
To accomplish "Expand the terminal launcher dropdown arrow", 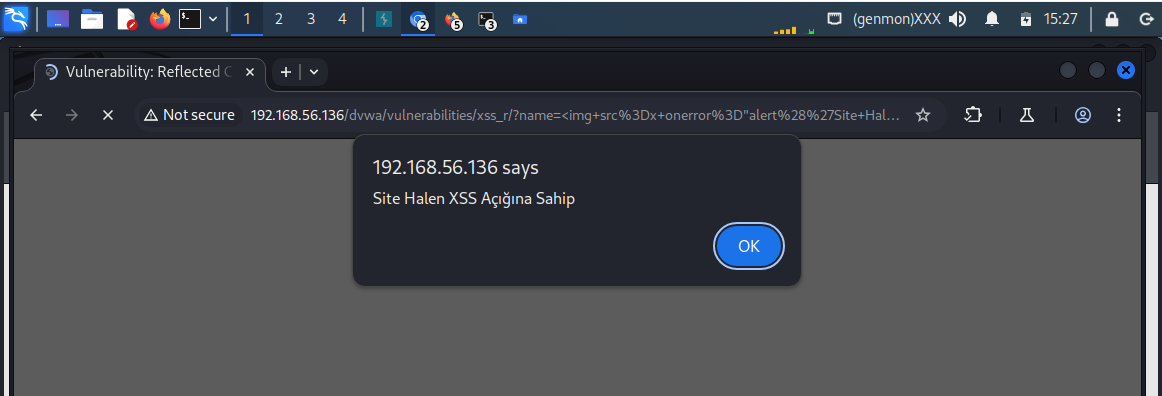I will [213, 19].
